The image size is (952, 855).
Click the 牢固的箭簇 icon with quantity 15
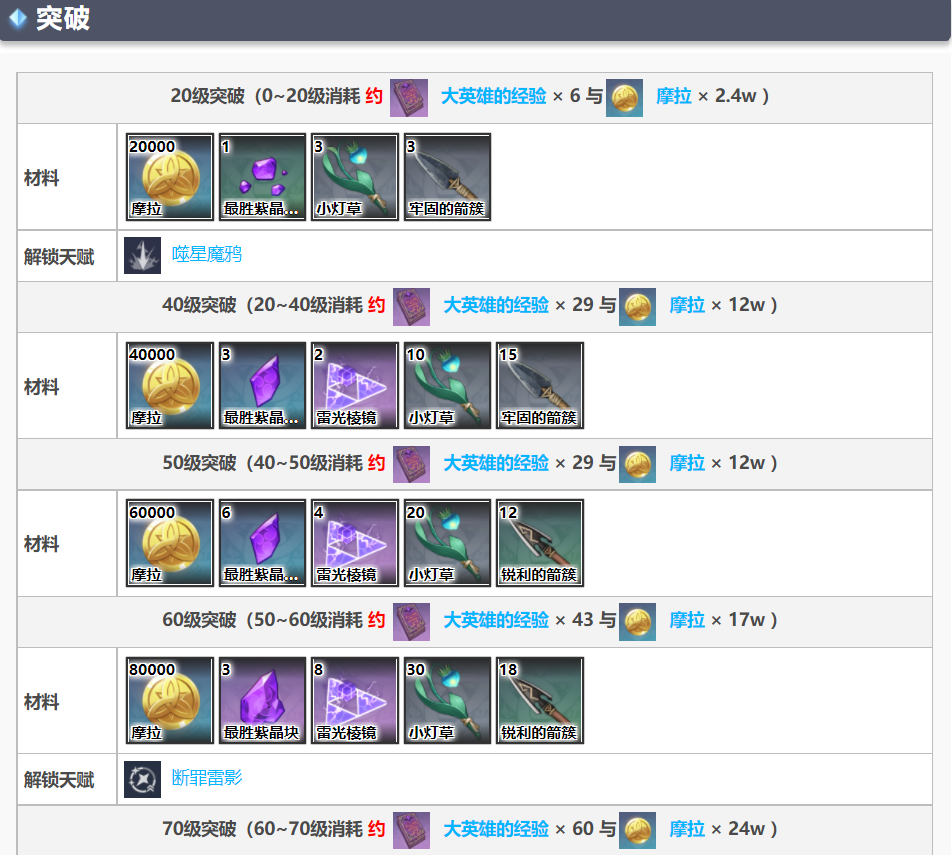pyautogui.click(x=540, y=385)
